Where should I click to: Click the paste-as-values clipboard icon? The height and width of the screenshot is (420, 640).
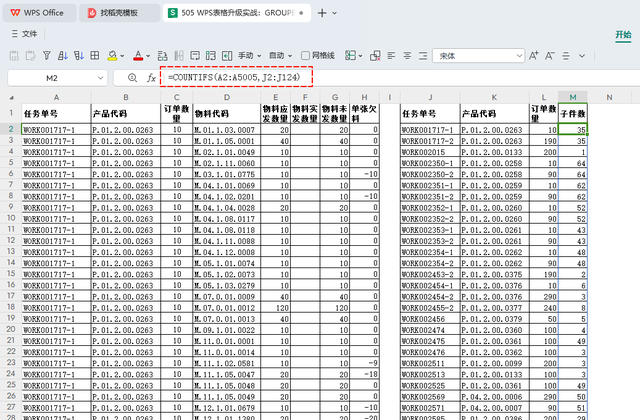point(14,56)
